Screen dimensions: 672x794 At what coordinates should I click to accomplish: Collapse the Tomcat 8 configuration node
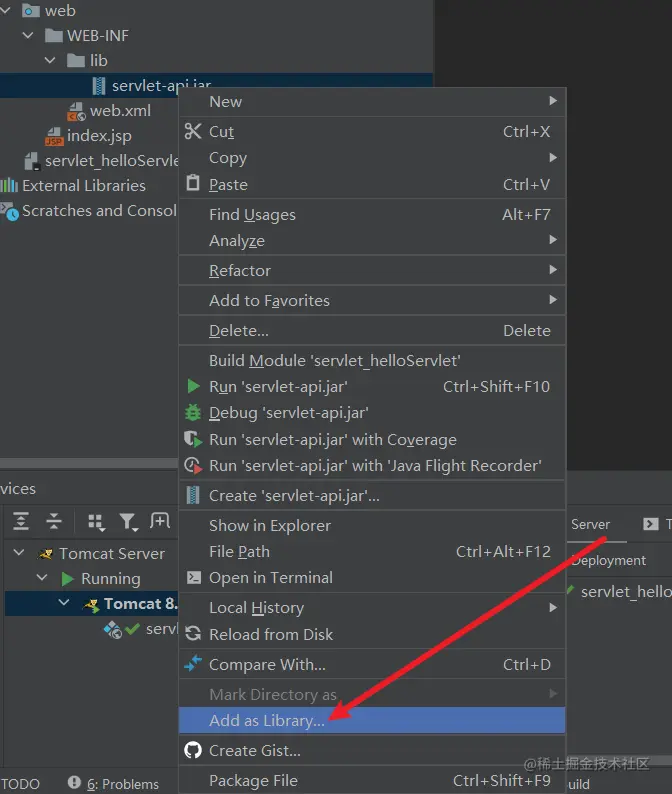tap(64, 602)
